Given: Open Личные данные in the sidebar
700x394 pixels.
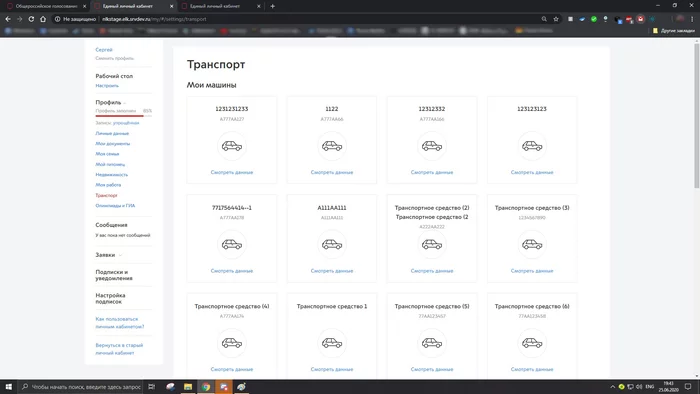Looking at the screenshot, I should click(112, 133).
